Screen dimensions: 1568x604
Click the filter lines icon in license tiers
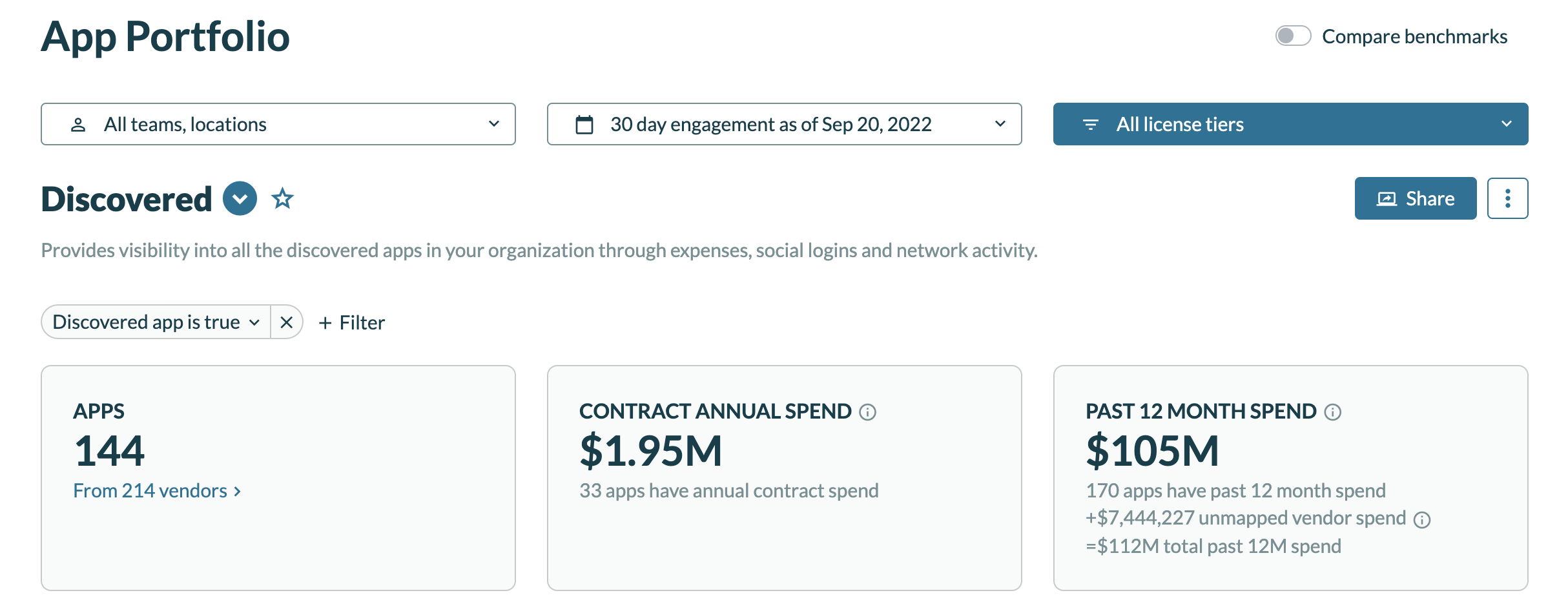point(1090,125)
